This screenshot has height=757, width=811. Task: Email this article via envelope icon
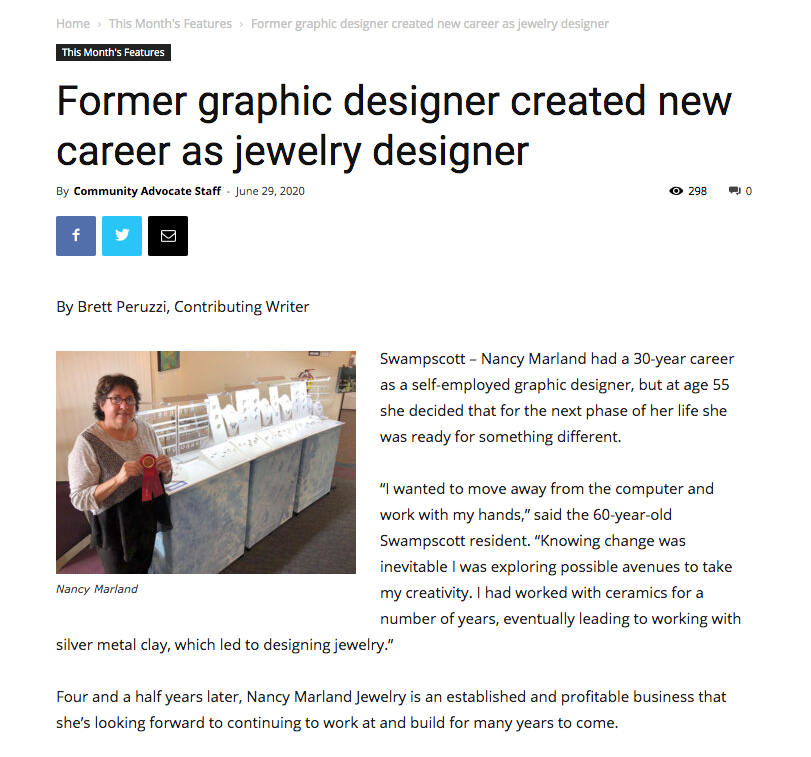coord(168,236)
